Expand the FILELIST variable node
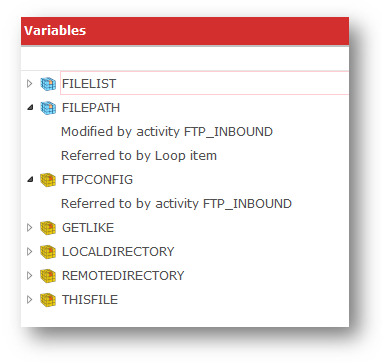Screen dimensions: 382x363 point(30,83)
